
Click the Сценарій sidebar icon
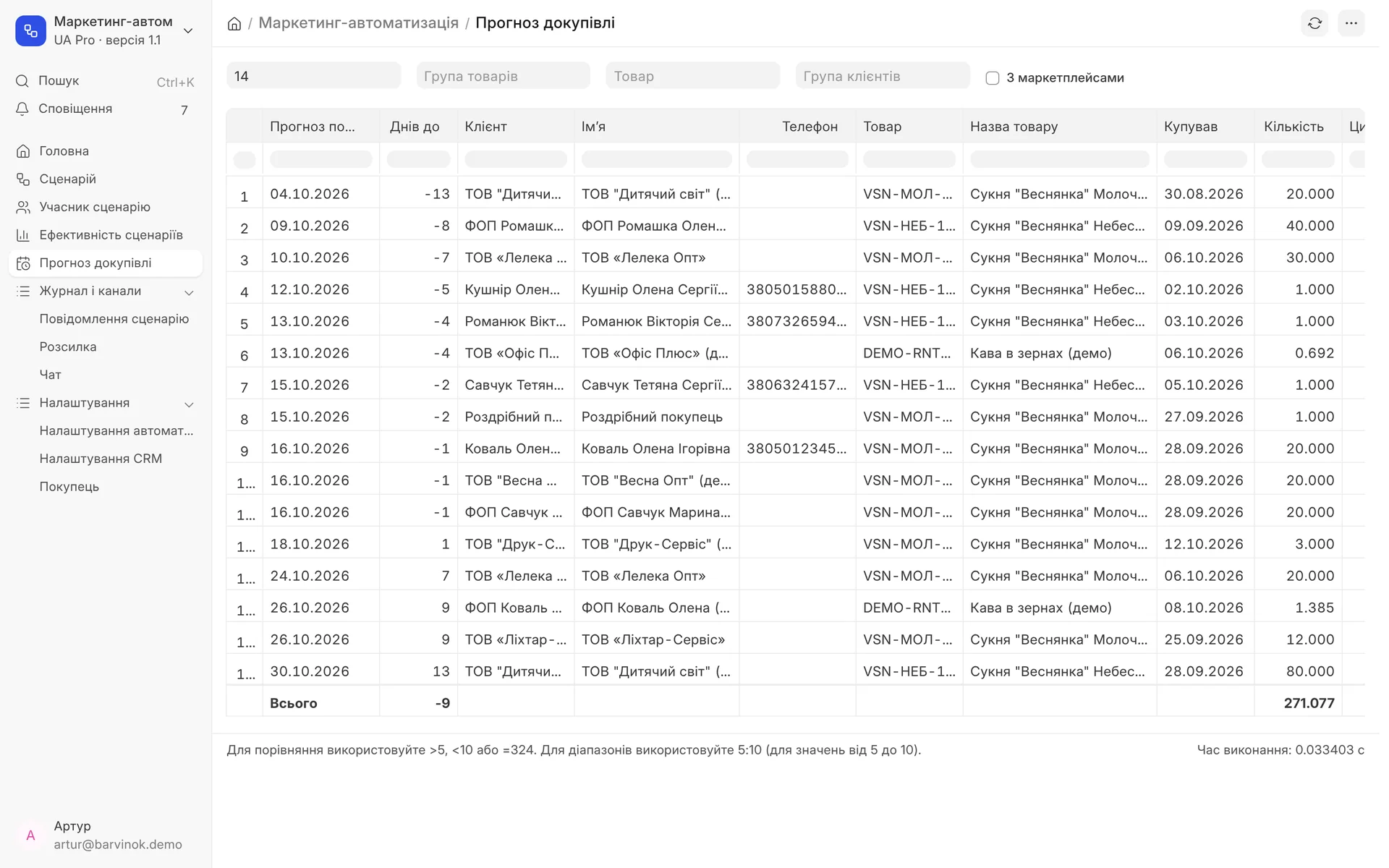pos(23,179)
